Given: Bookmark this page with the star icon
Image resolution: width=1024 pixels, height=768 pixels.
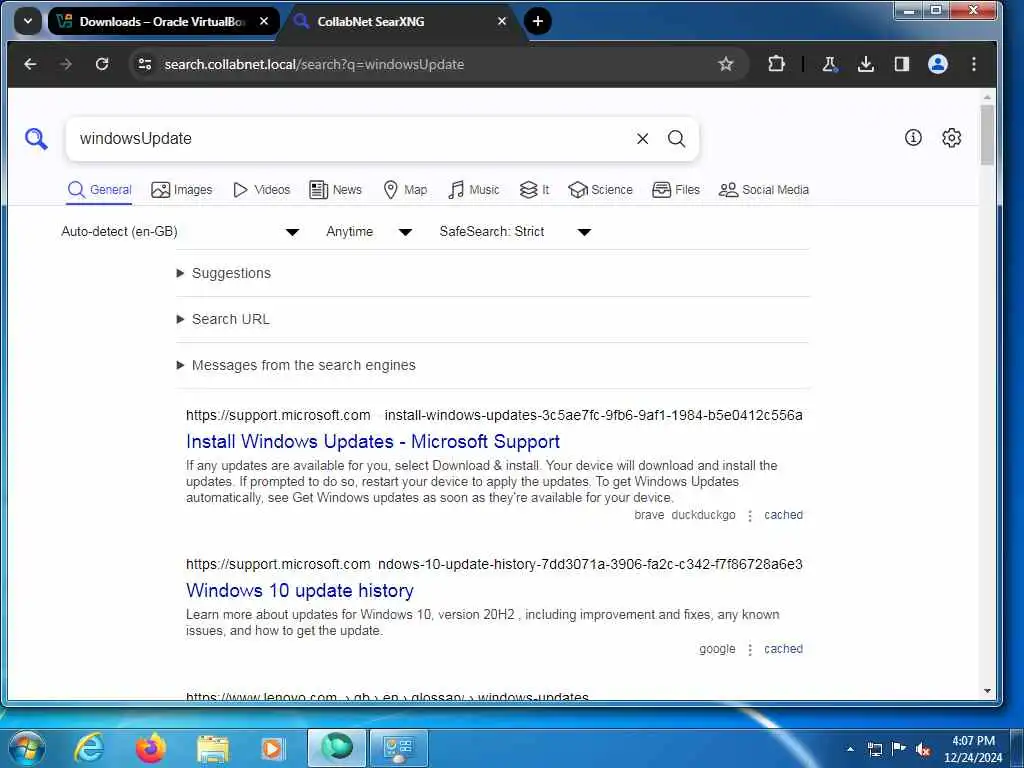Looking at the screenshot, I should tap(726, 64).
